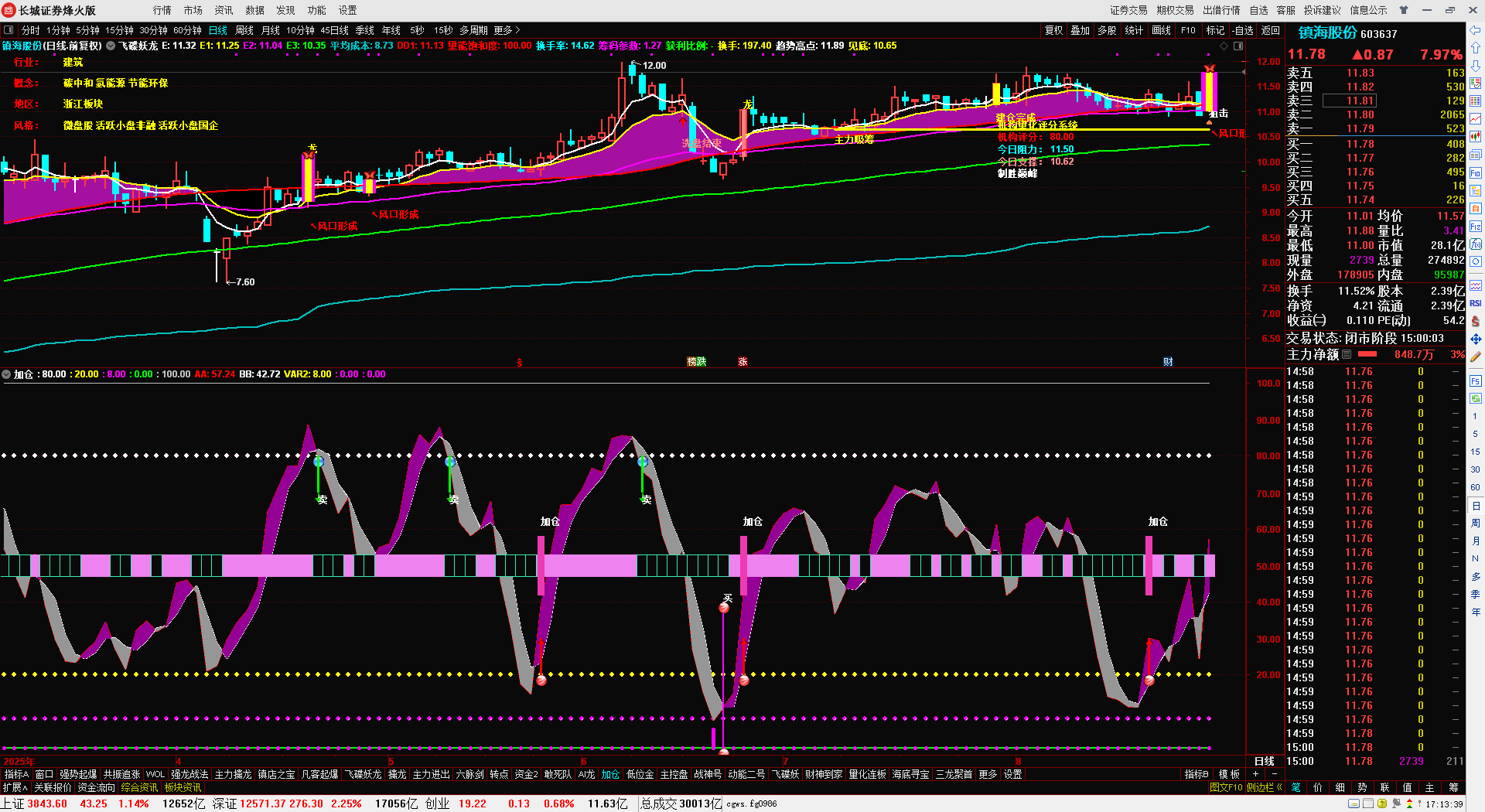This screenshot has width=1485, height=812.
Task: Open the 数据 menu
Action: click(x=255, y=10)
